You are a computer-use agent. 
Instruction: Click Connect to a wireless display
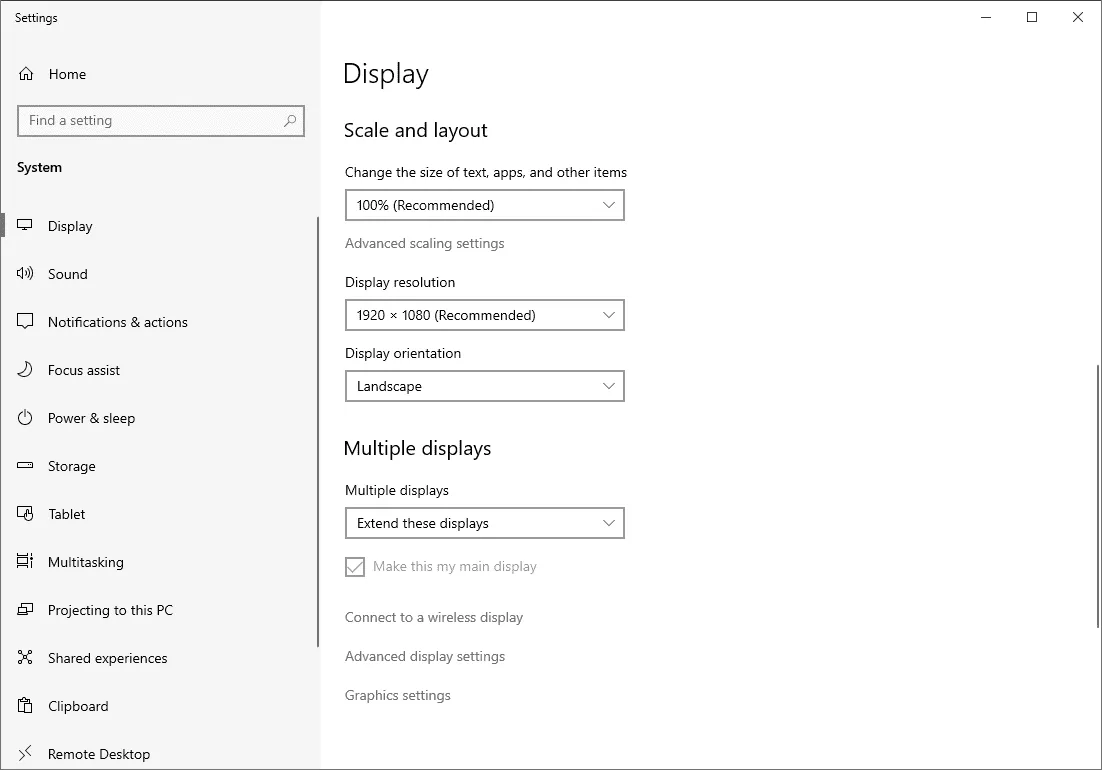click(434, 618)
